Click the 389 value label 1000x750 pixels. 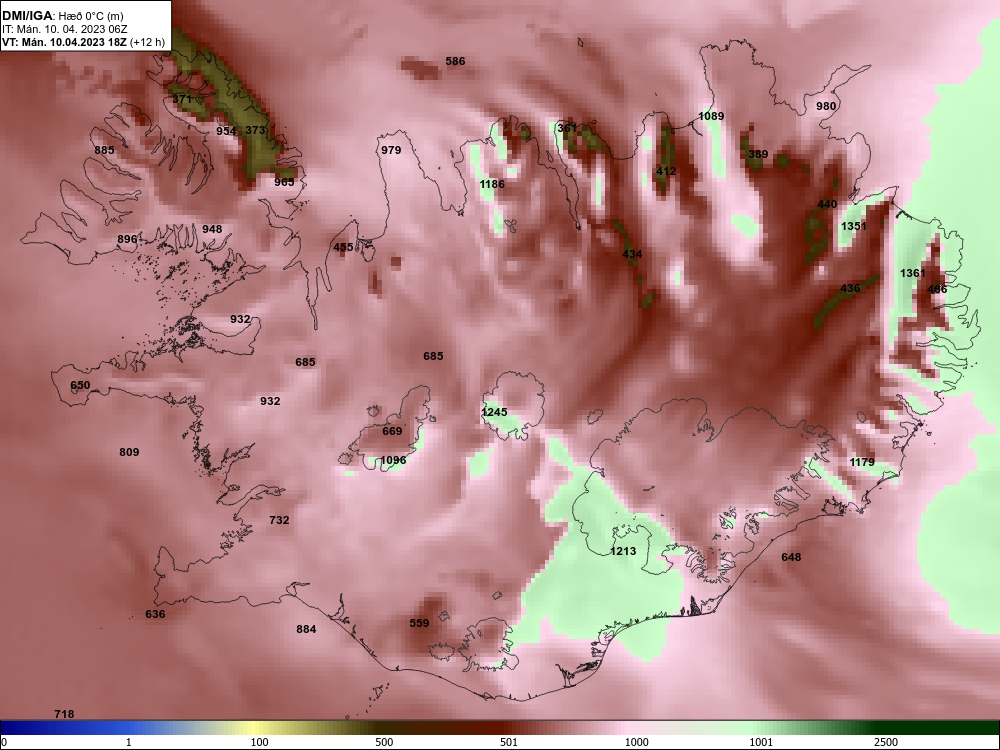(758, 154)
